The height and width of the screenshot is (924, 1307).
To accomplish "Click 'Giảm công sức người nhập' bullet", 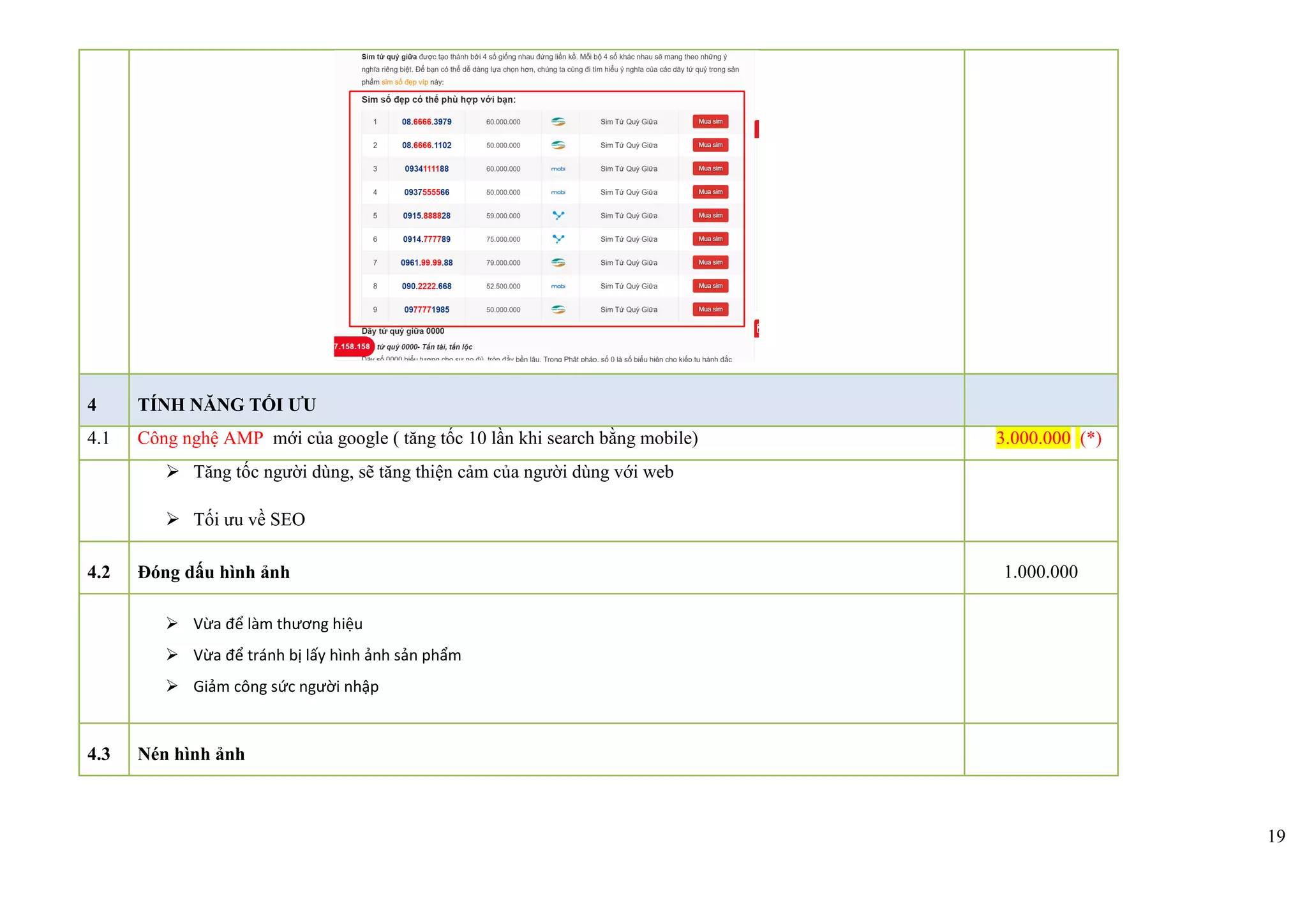I will click(286, 687).
